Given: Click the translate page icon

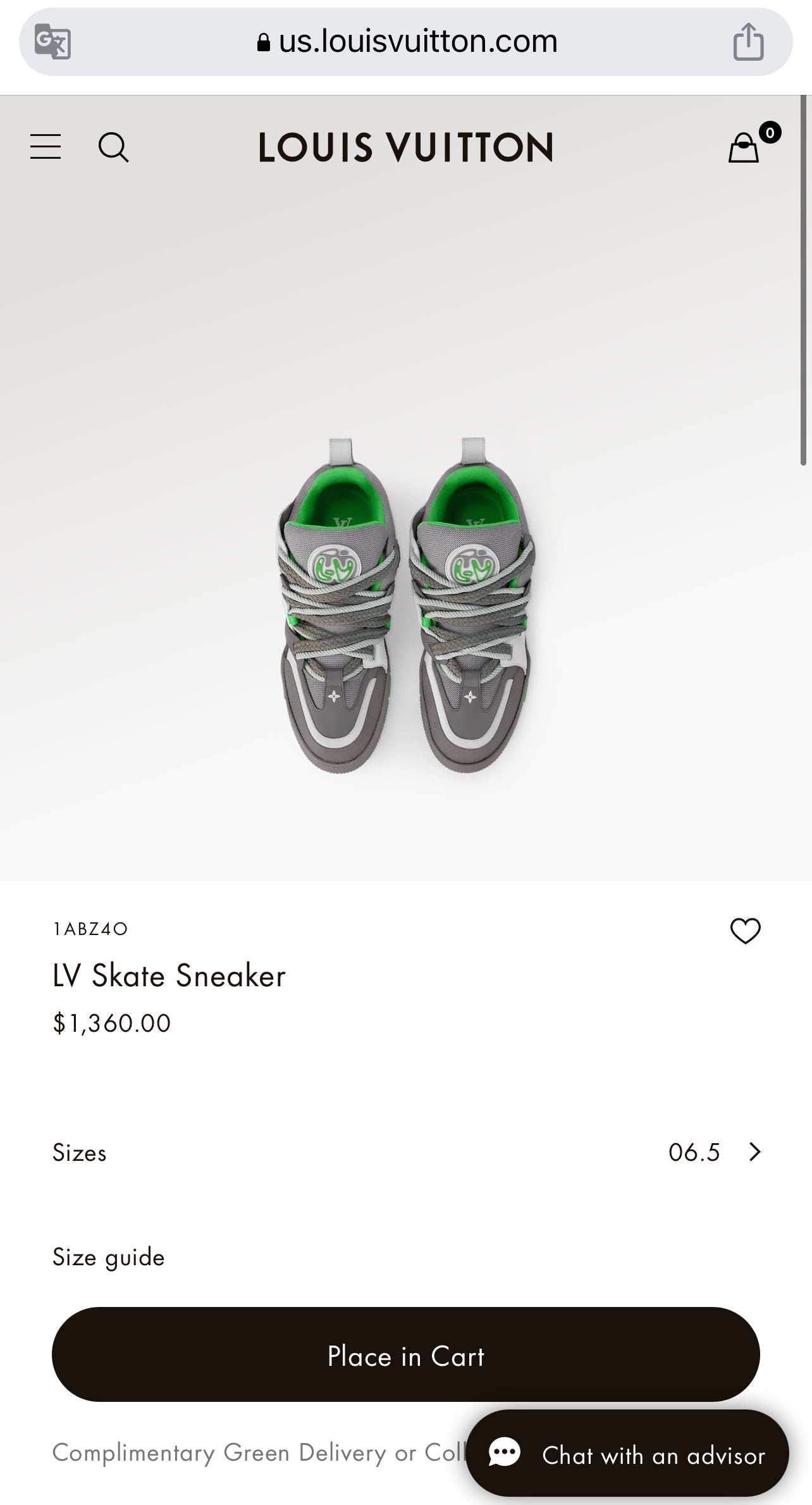Looking at the screenshot, I should pos(52,42).
